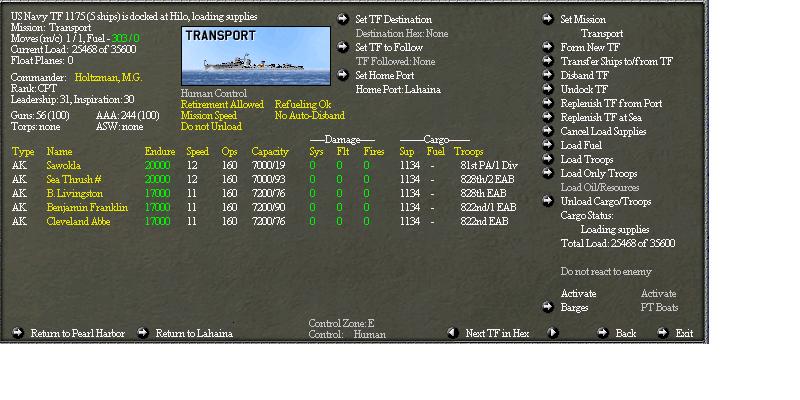Open ship Cleveland Abbe details

(78, 221)
